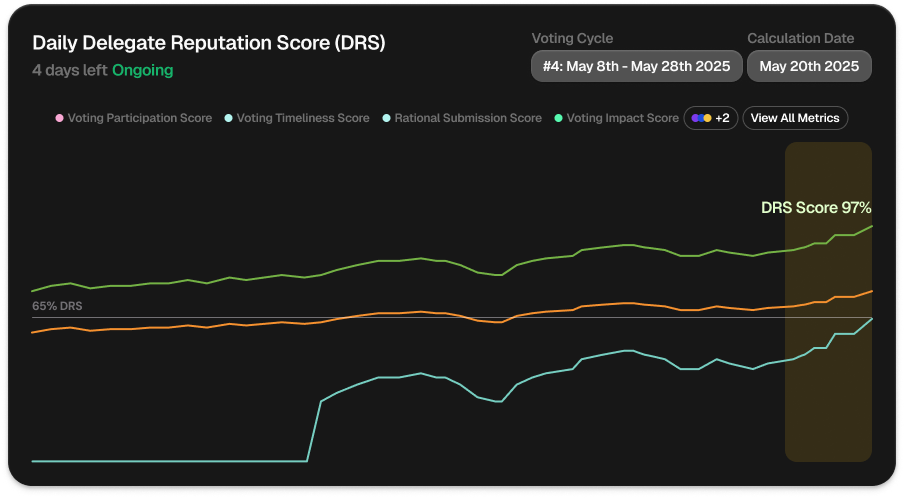
Task: Click the 4 days left text
Action: tap(69, 71)
